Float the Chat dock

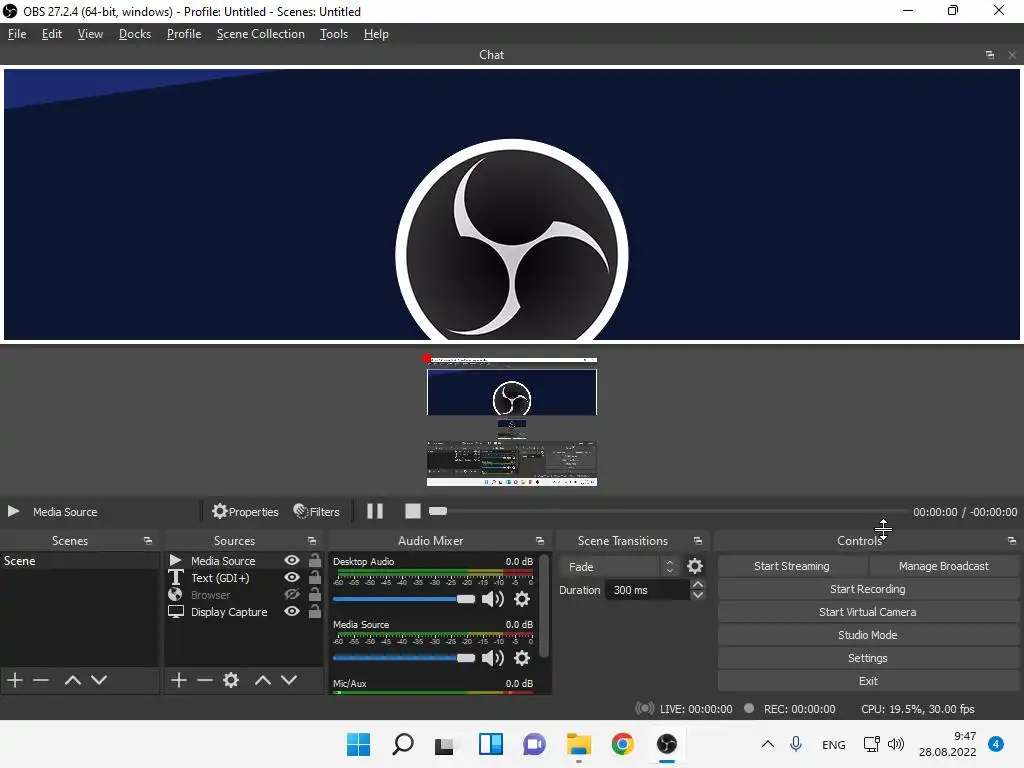[990, 55]
